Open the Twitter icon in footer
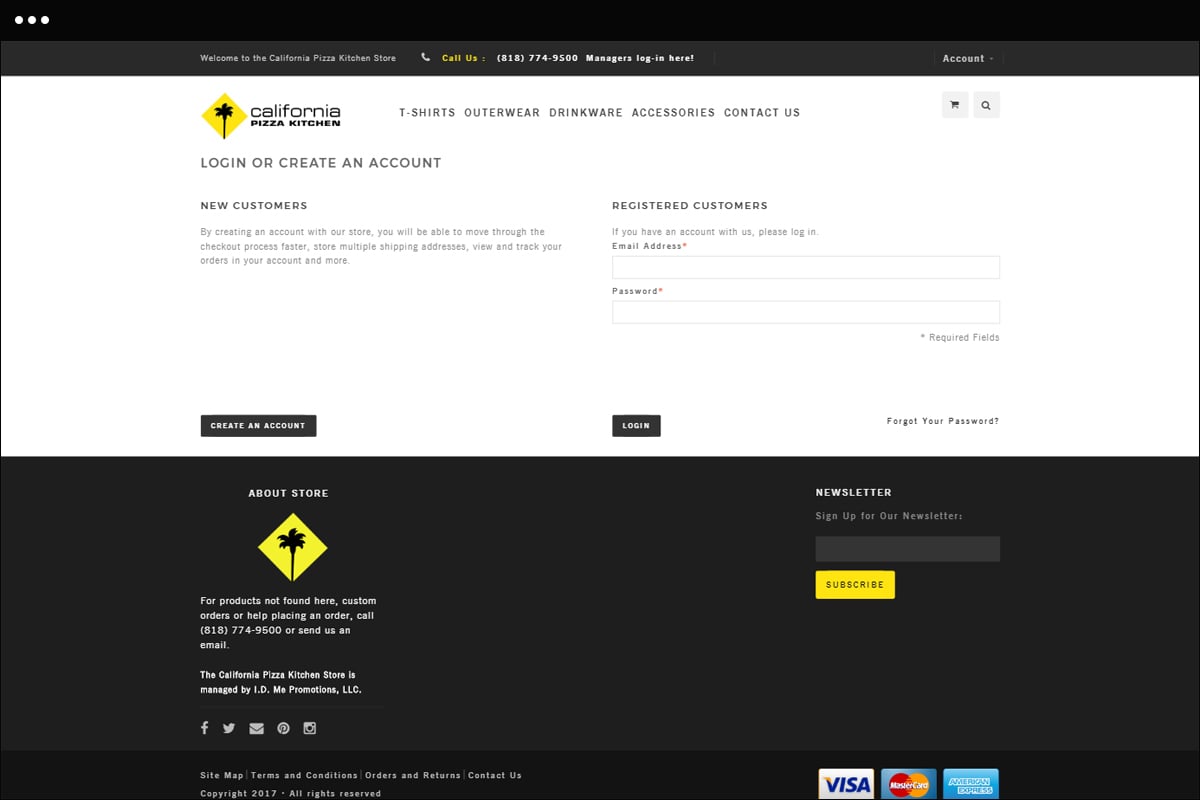The width and height of the screenshot is (1202, 800). click(x=229, y=728)
